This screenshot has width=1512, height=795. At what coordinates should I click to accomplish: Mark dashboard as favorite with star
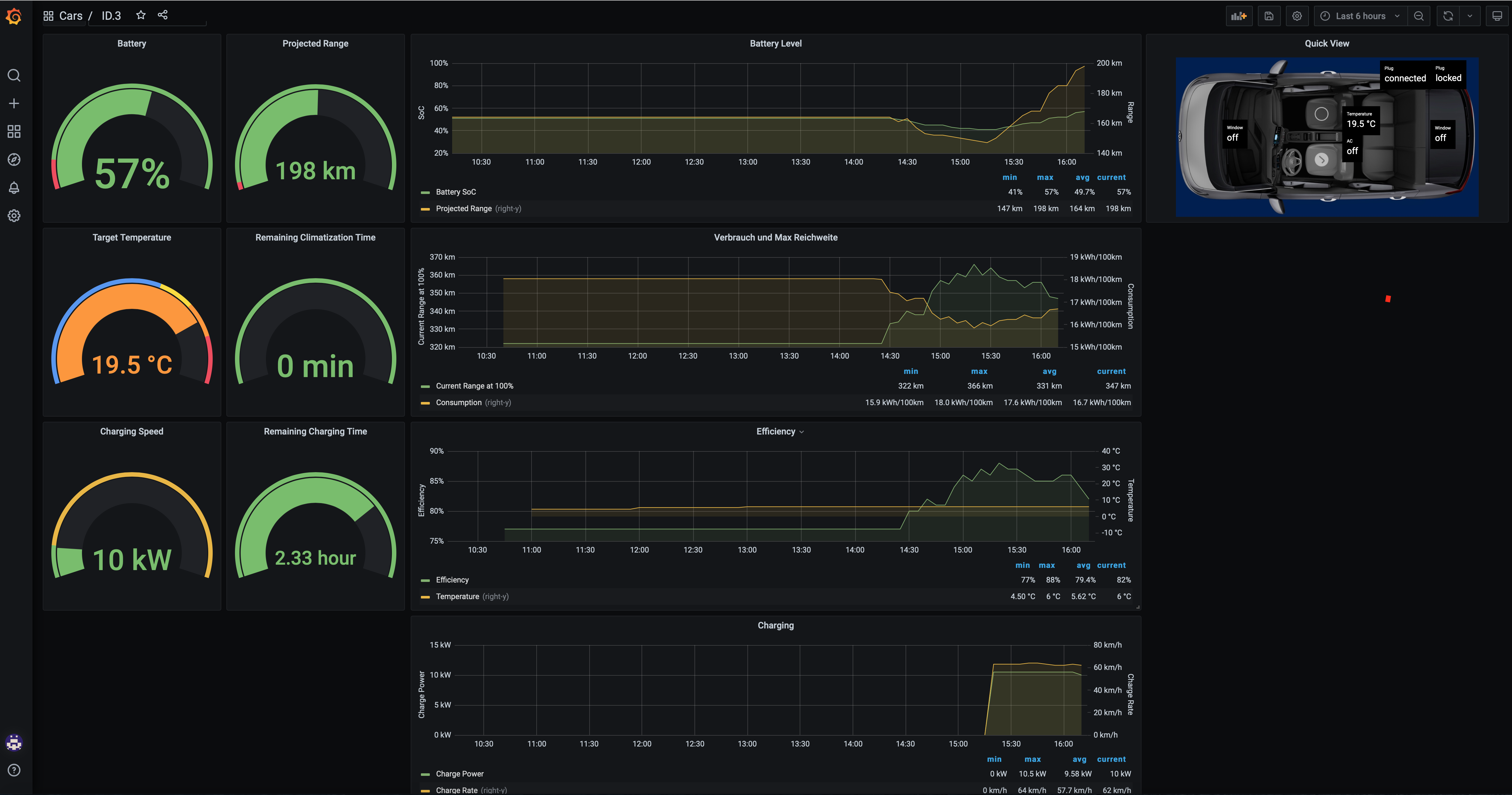141,15
